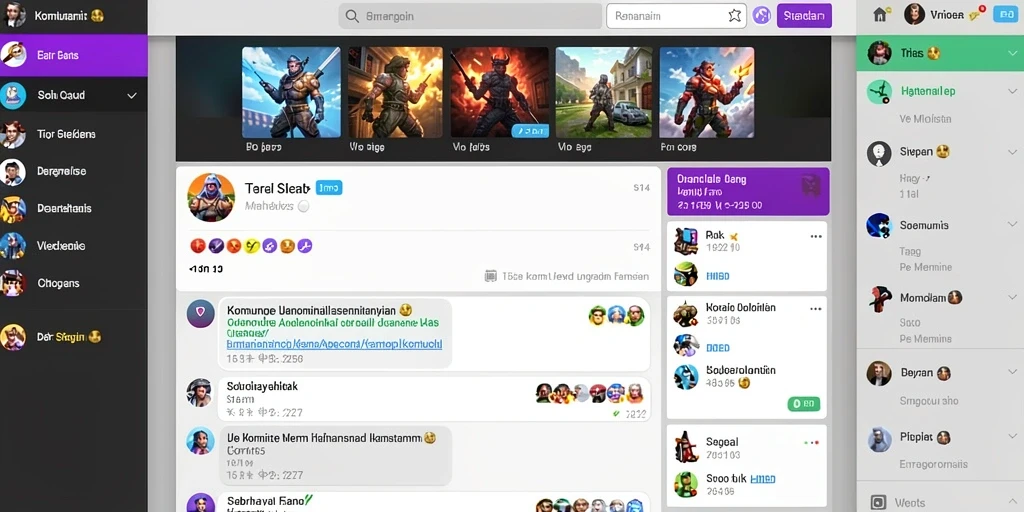Select Ear Bans in the left sidebar

point(73,56)
